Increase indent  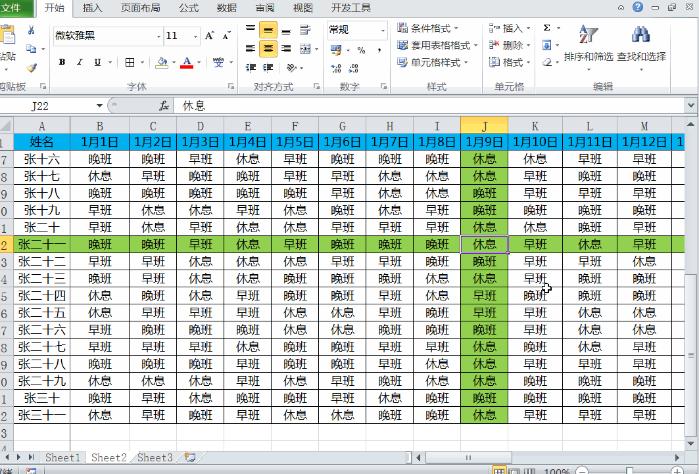click(268, 67)
